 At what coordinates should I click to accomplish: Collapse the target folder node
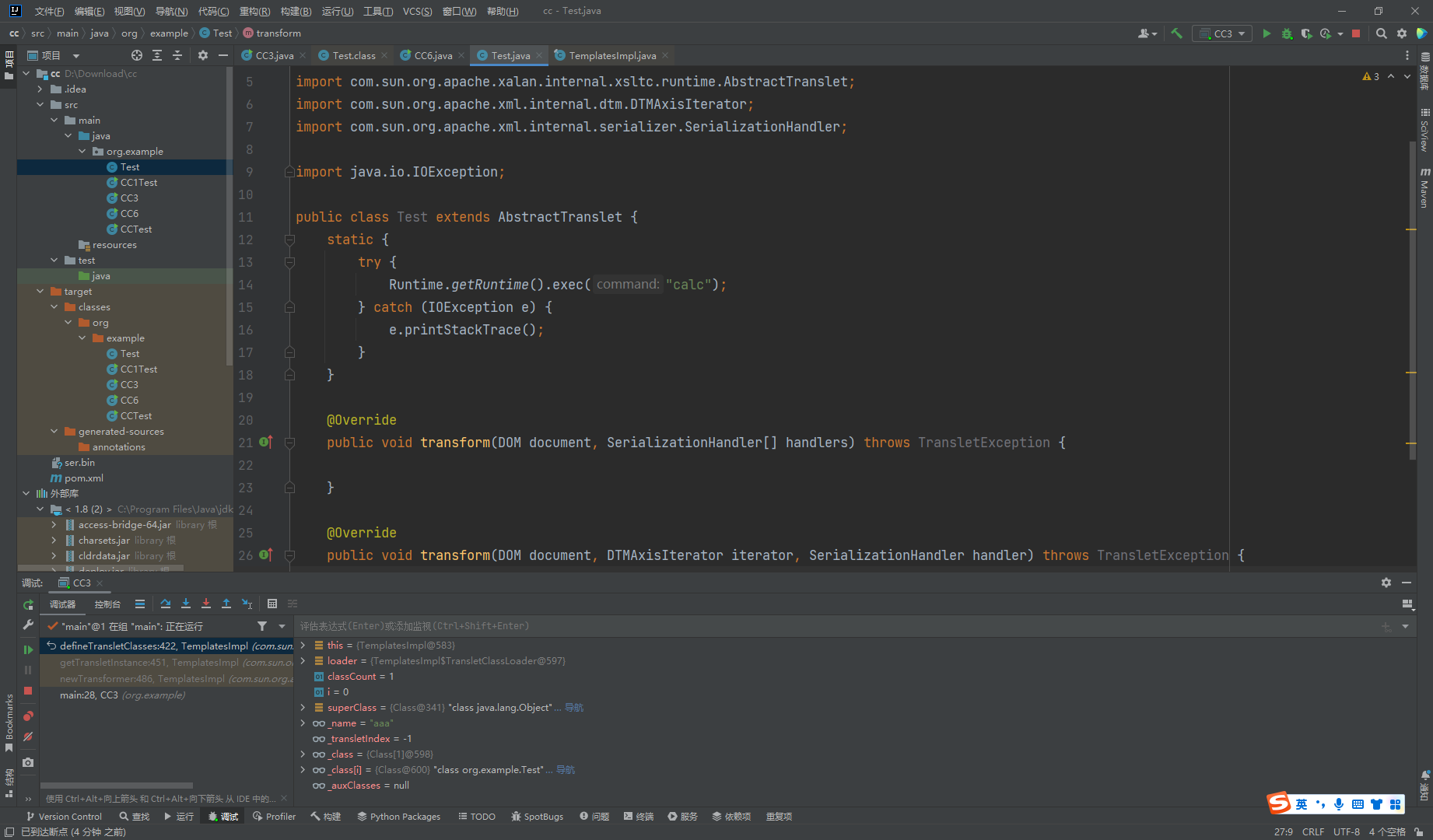click(40, 292)
